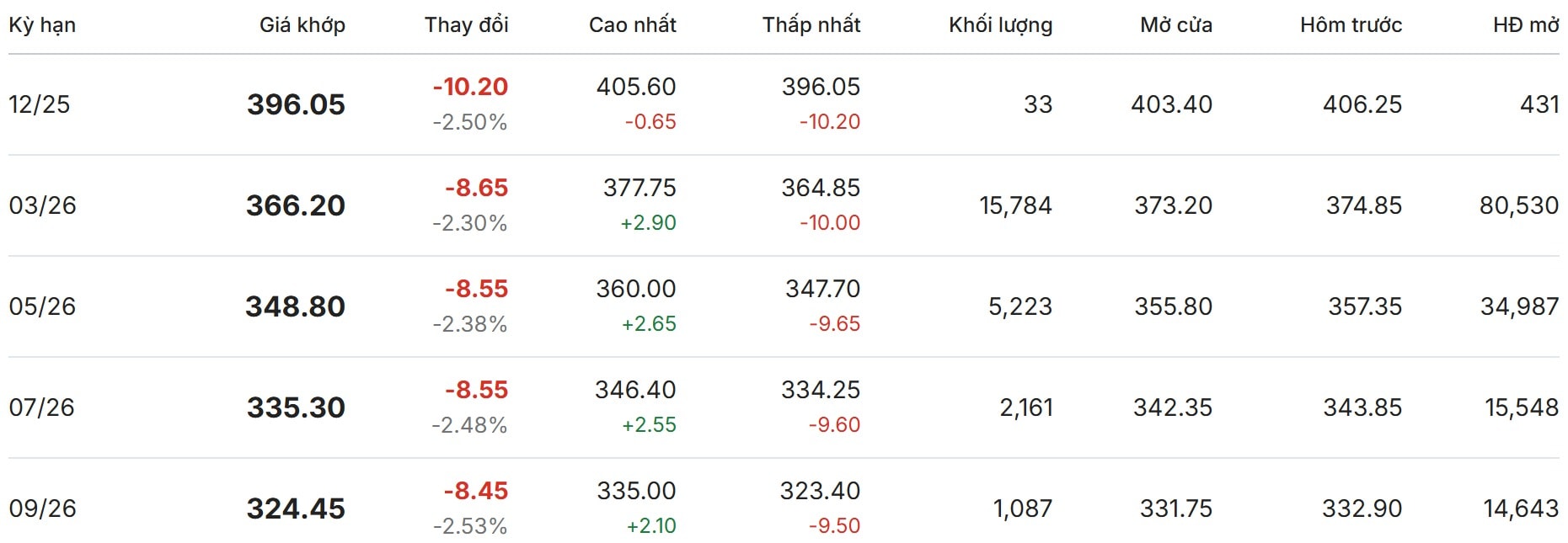Image resolution: width=1568 pixels, height=543 pixels.
Task: Sort by the "Khối lượng" header
Action: click(1000, 25)
